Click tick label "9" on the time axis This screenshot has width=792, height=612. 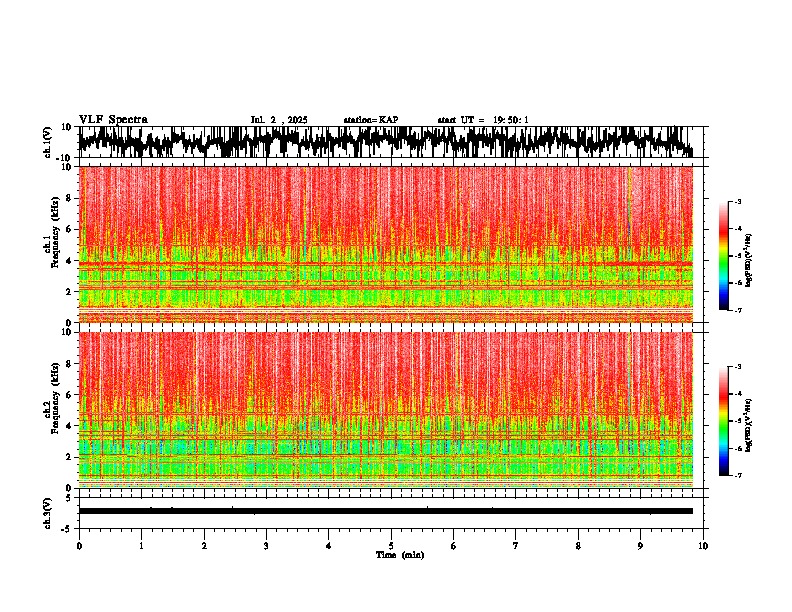(x=640, y=546)
